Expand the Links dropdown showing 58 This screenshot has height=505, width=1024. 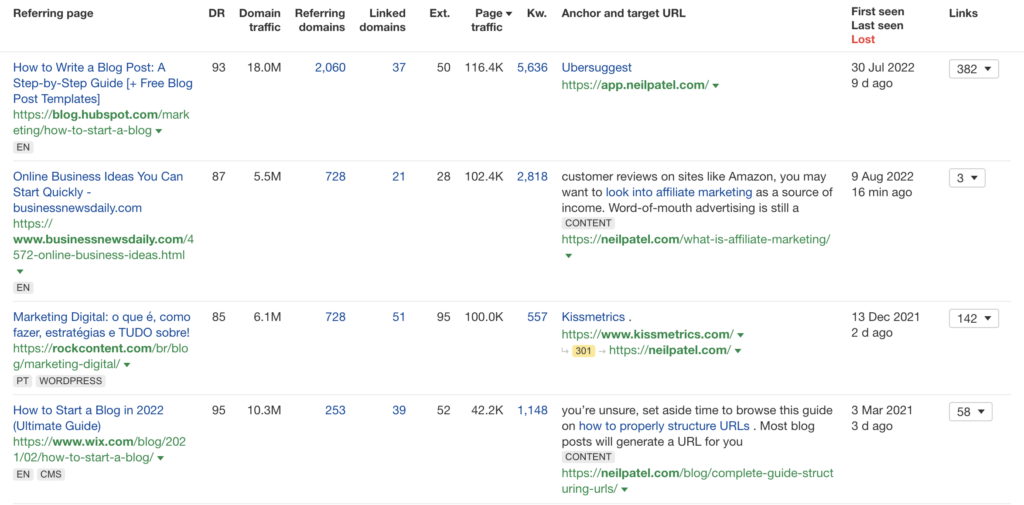coord(970,412)
